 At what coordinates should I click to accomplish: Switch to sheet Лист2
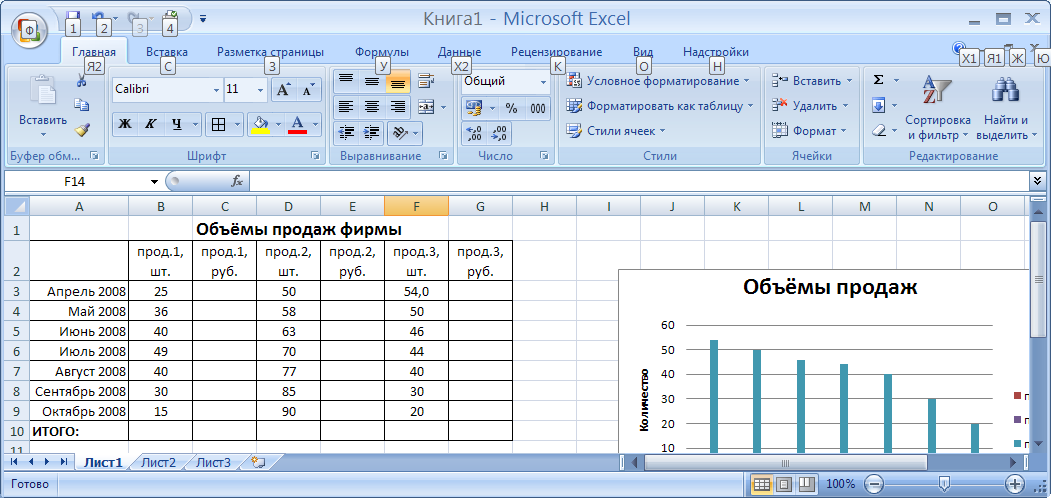point(158,462)
